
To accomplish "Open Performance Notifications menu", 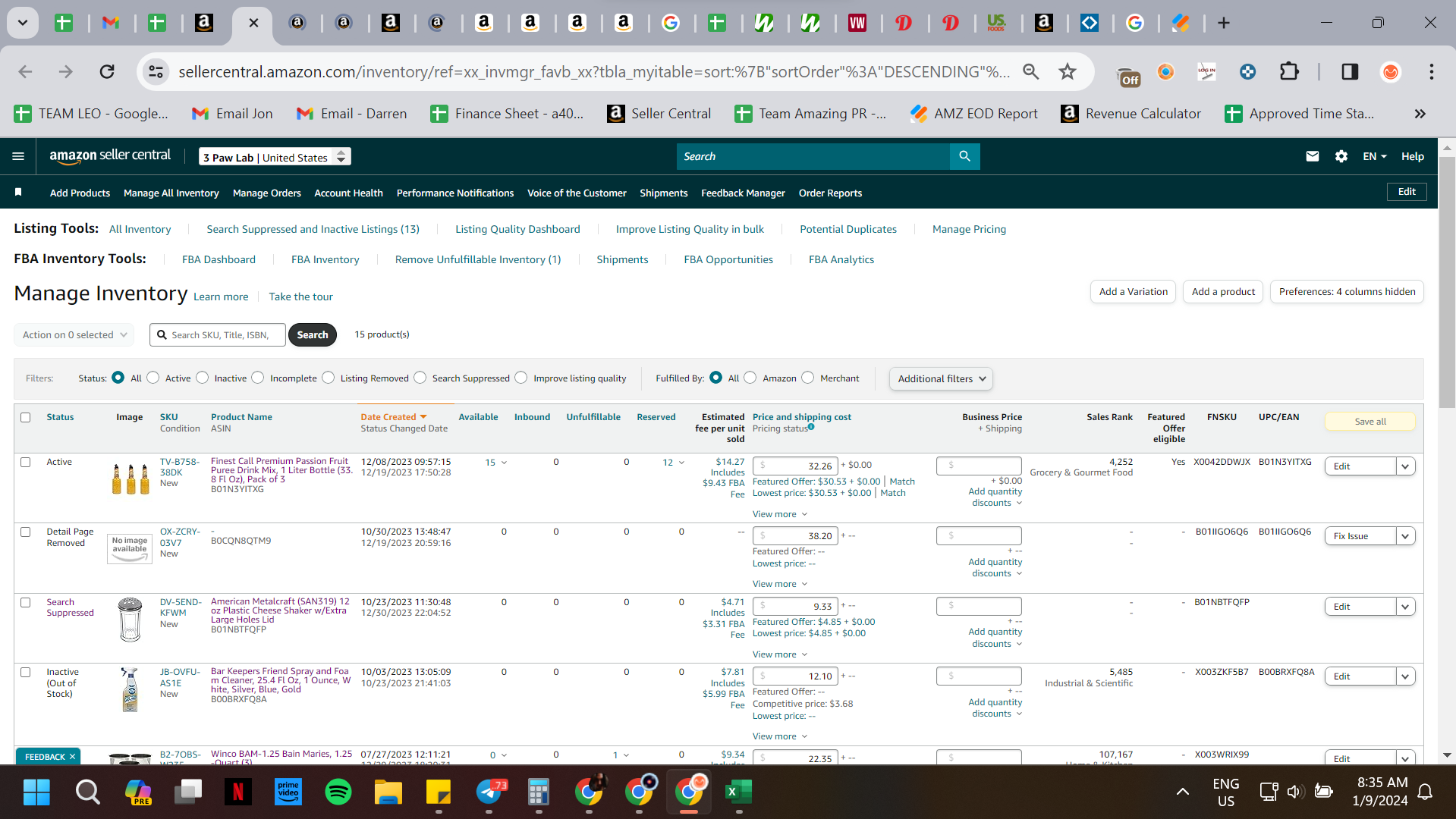I will tap(455, 193).
